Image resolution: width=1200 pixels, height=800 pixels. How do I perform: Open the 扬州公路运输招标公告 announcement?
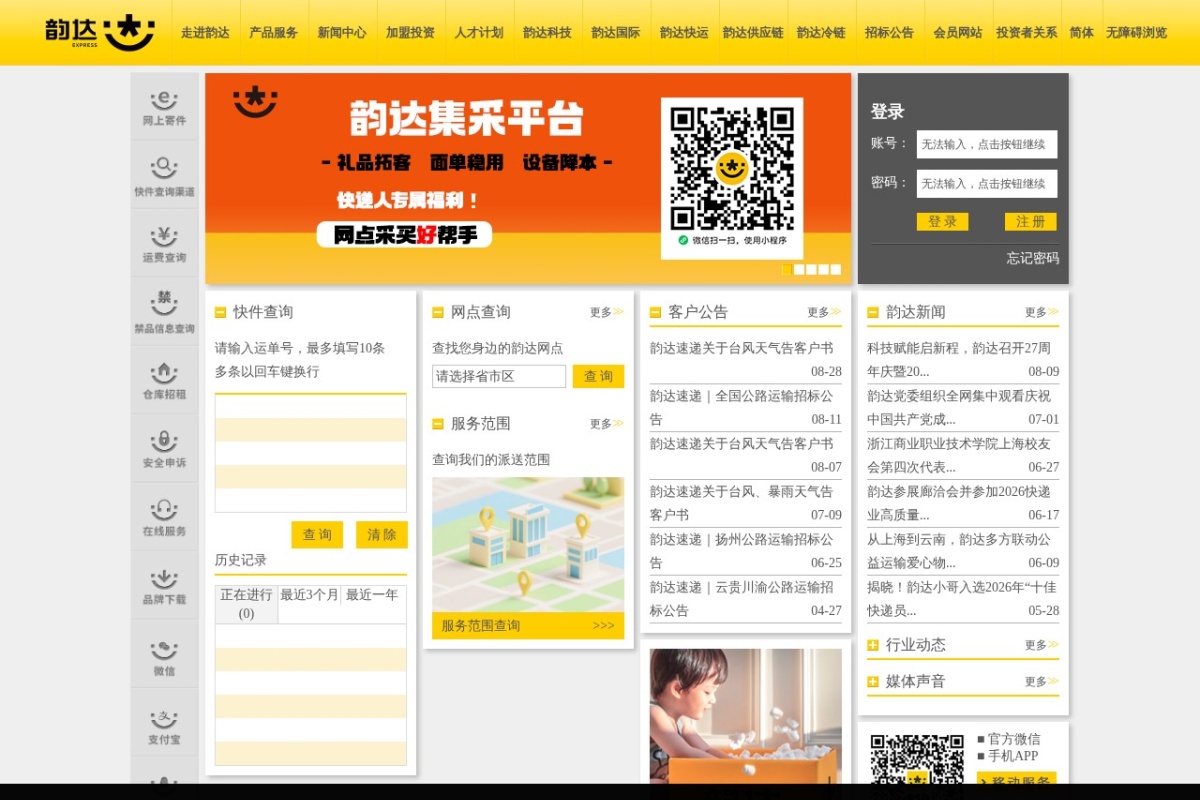(741, 551)
